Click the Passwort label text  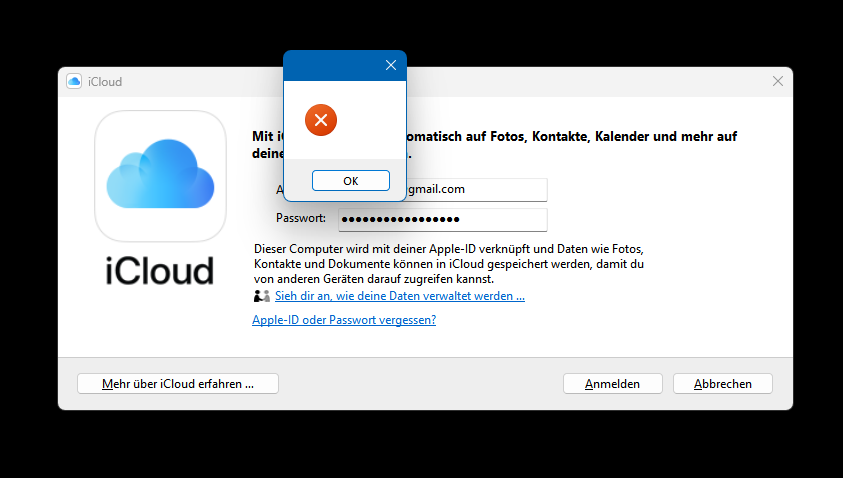(300, 218)
